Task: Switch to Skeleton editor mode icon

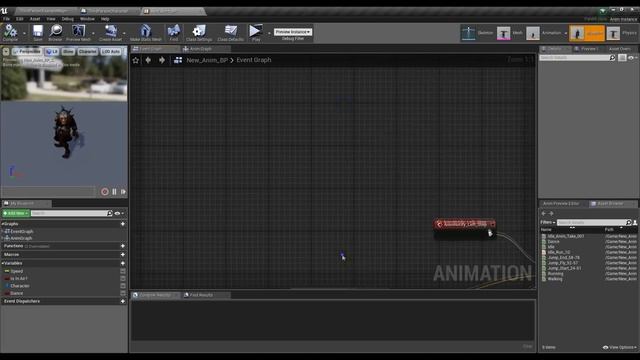Action: [468, 33]
